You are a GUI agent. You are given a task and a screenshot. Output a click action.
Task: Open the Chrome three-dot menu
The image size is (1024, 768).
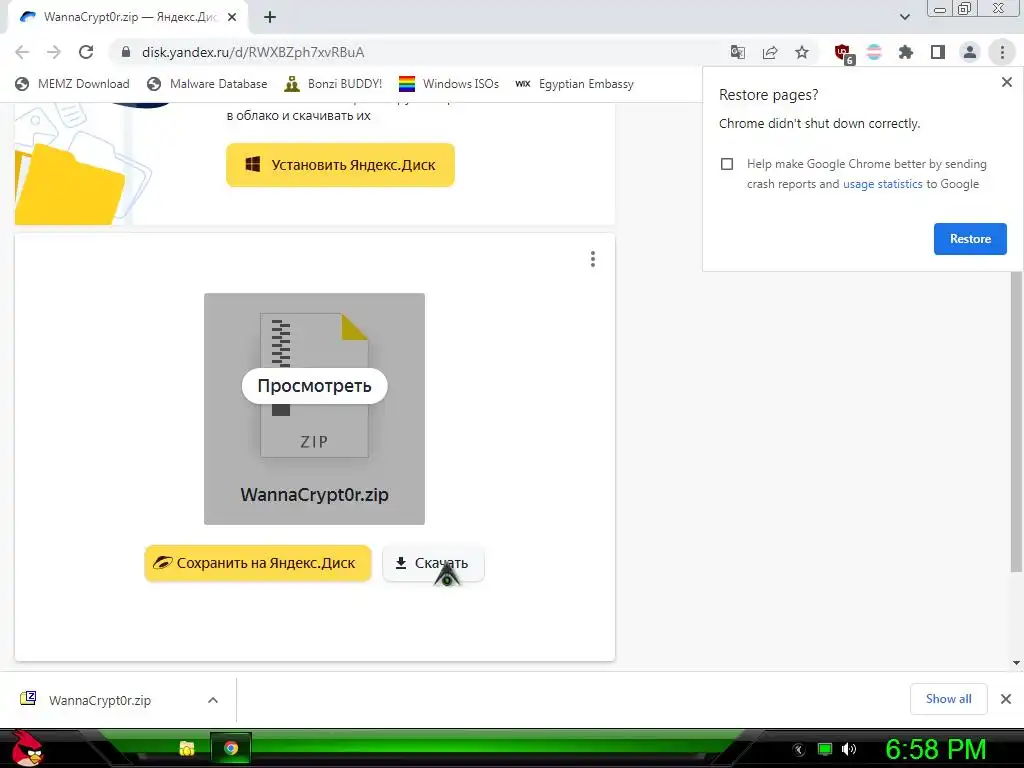coord(1002,52)
